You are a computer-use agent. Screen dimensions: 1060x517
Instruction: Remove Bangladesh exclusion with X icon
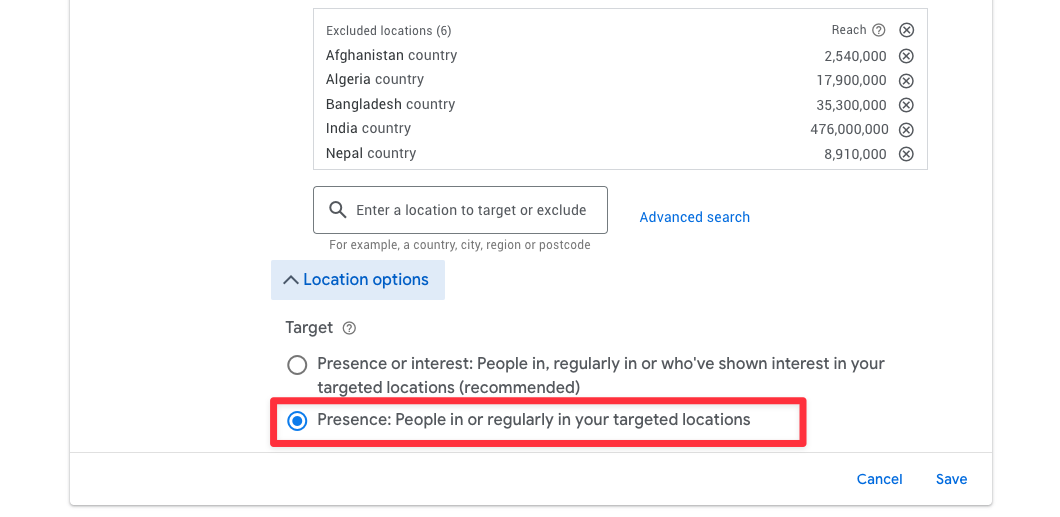click(906, 105)
